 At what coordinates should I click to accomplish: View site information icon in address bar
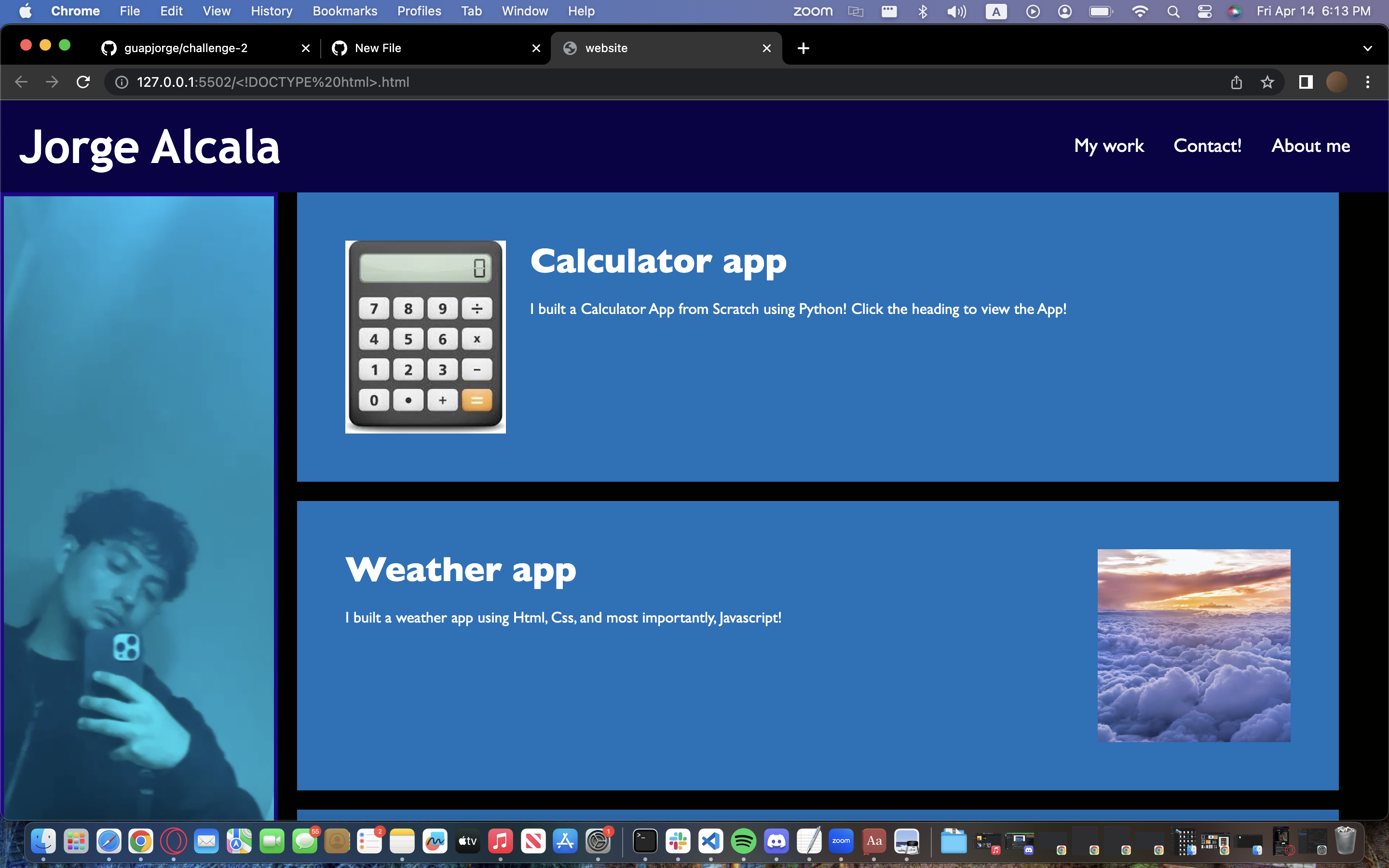tap(122, 82)
